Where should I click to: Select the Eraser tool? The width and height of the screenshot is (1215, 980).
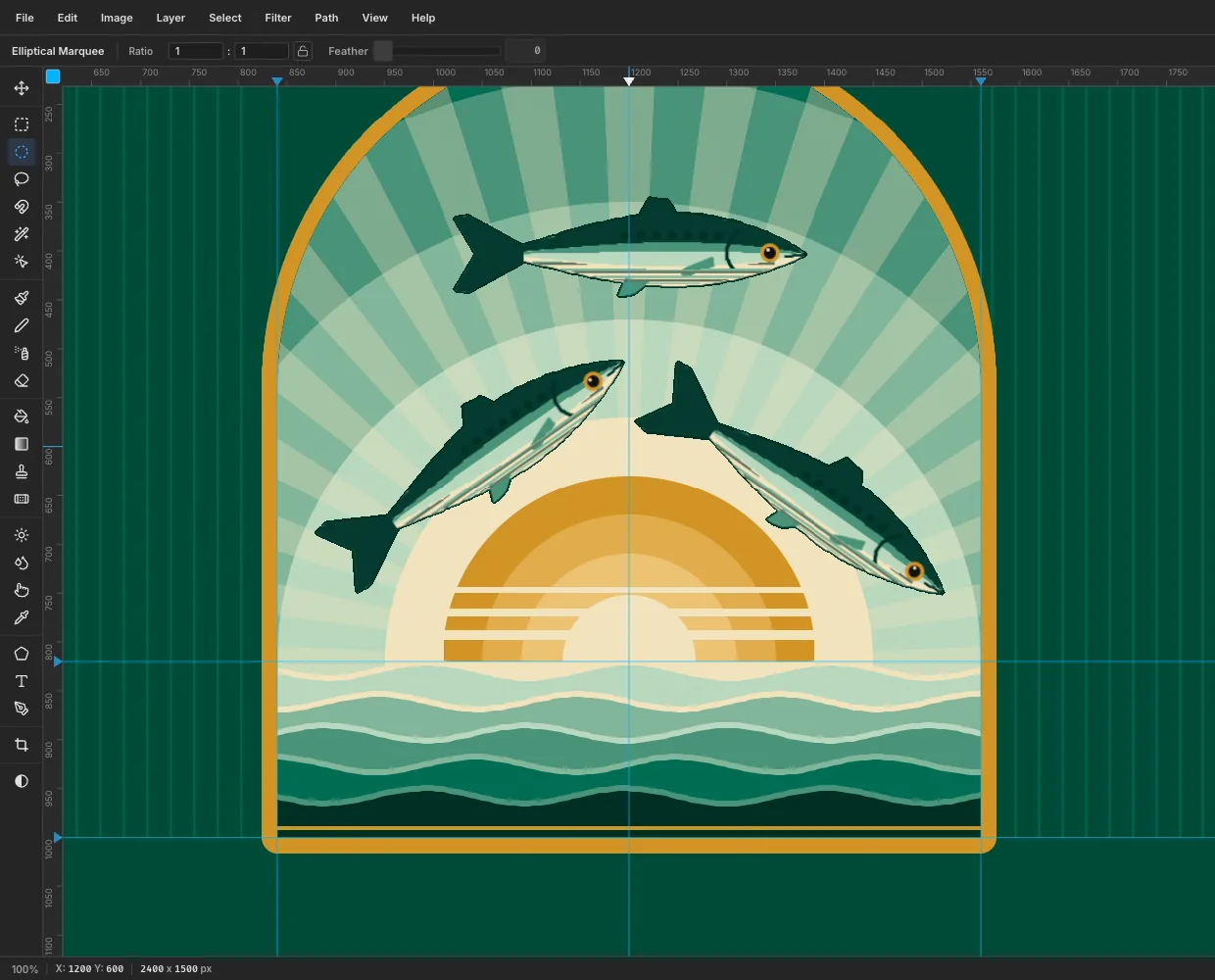click(22, 380)
